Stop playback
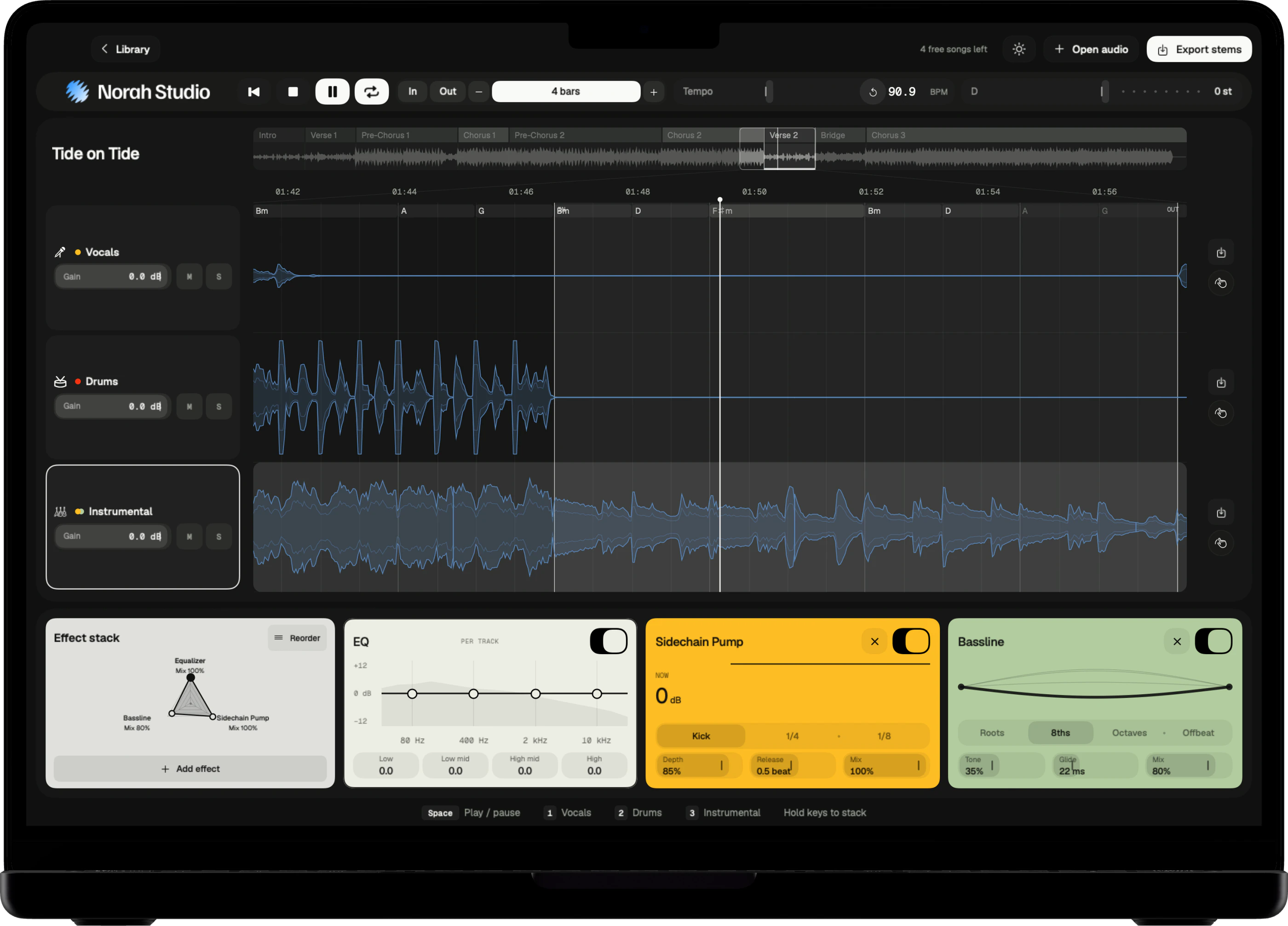This screenshot has height=926, width=1288. tap(293, 92)
